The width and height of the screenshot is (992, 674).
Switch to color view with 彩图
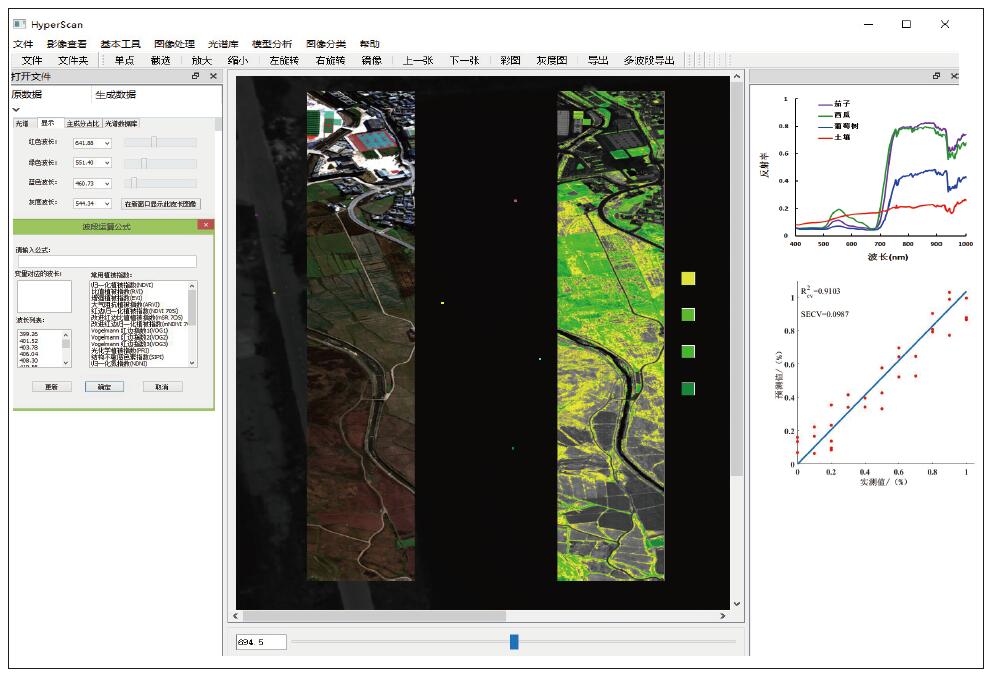pyautogui.click(x=510, y=60)
